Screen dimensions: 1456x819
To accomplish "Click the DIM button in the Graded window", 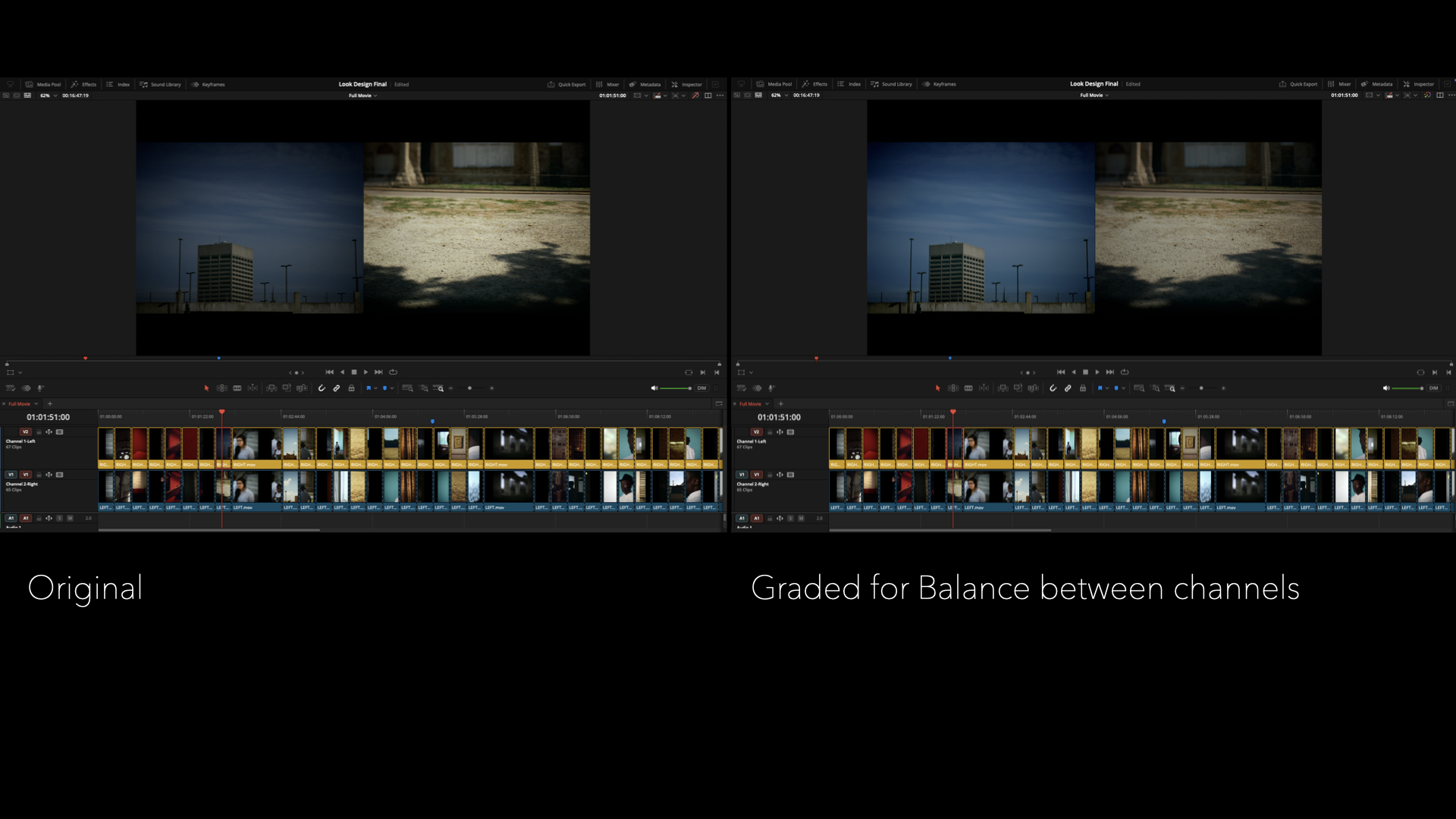I will (x=1433, y=388).
